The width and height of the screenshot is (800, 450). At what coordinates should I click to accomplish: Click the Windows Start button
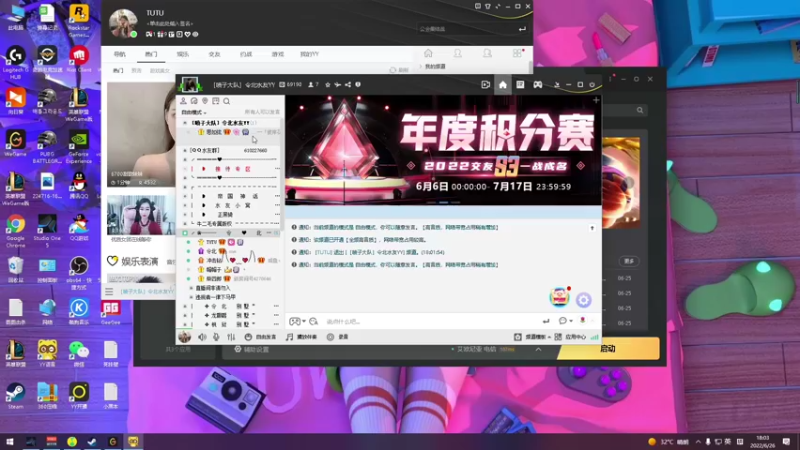pos(10,441)
